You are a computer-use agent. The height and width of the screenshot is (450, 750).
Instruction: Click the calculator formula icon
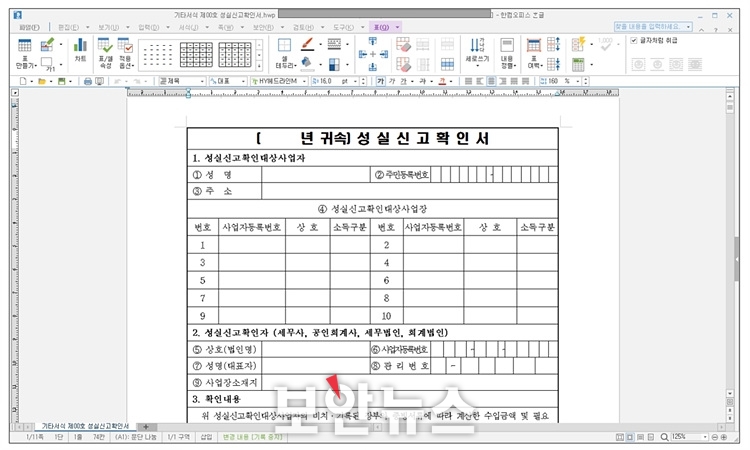coord(578,65)
